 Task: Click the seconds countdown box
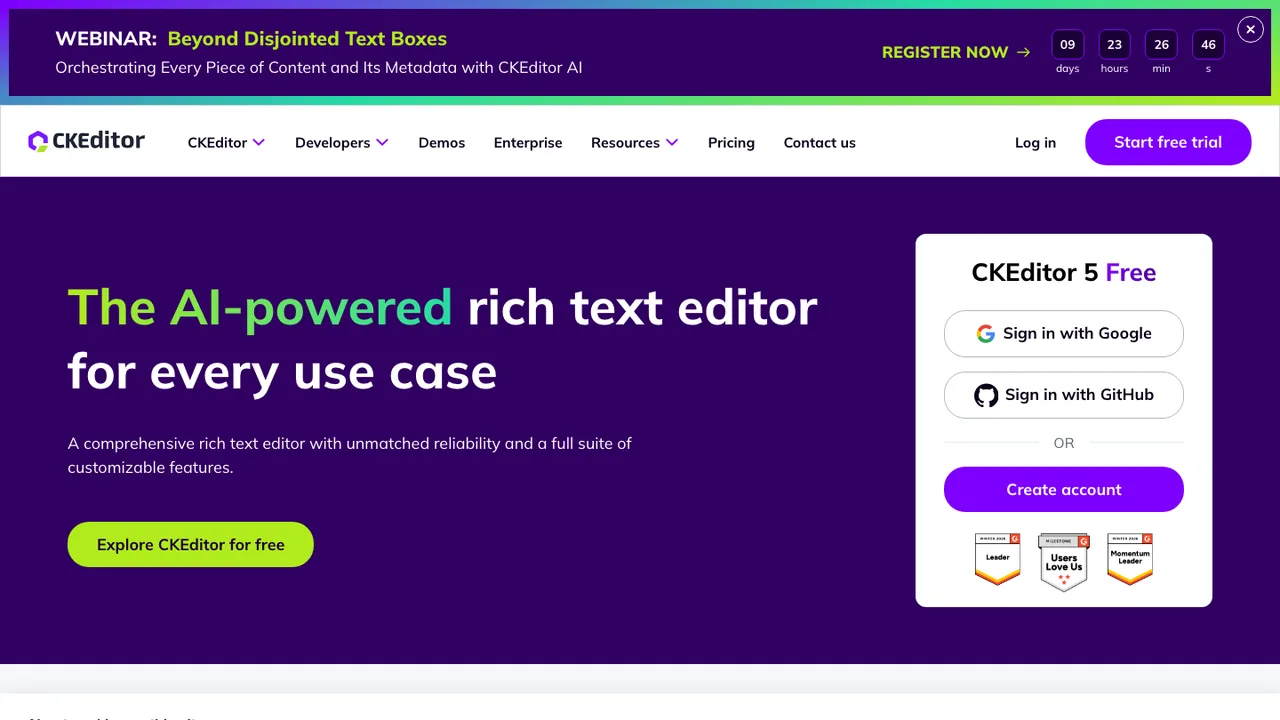(1208, 45)
